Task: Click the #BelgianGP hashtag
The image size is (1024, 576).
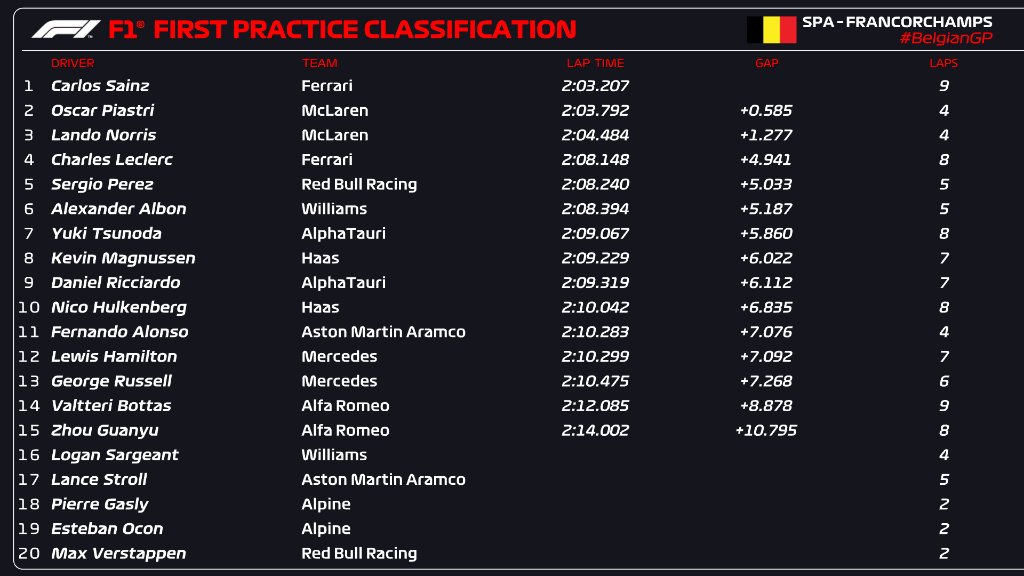Action: (945, 38)
